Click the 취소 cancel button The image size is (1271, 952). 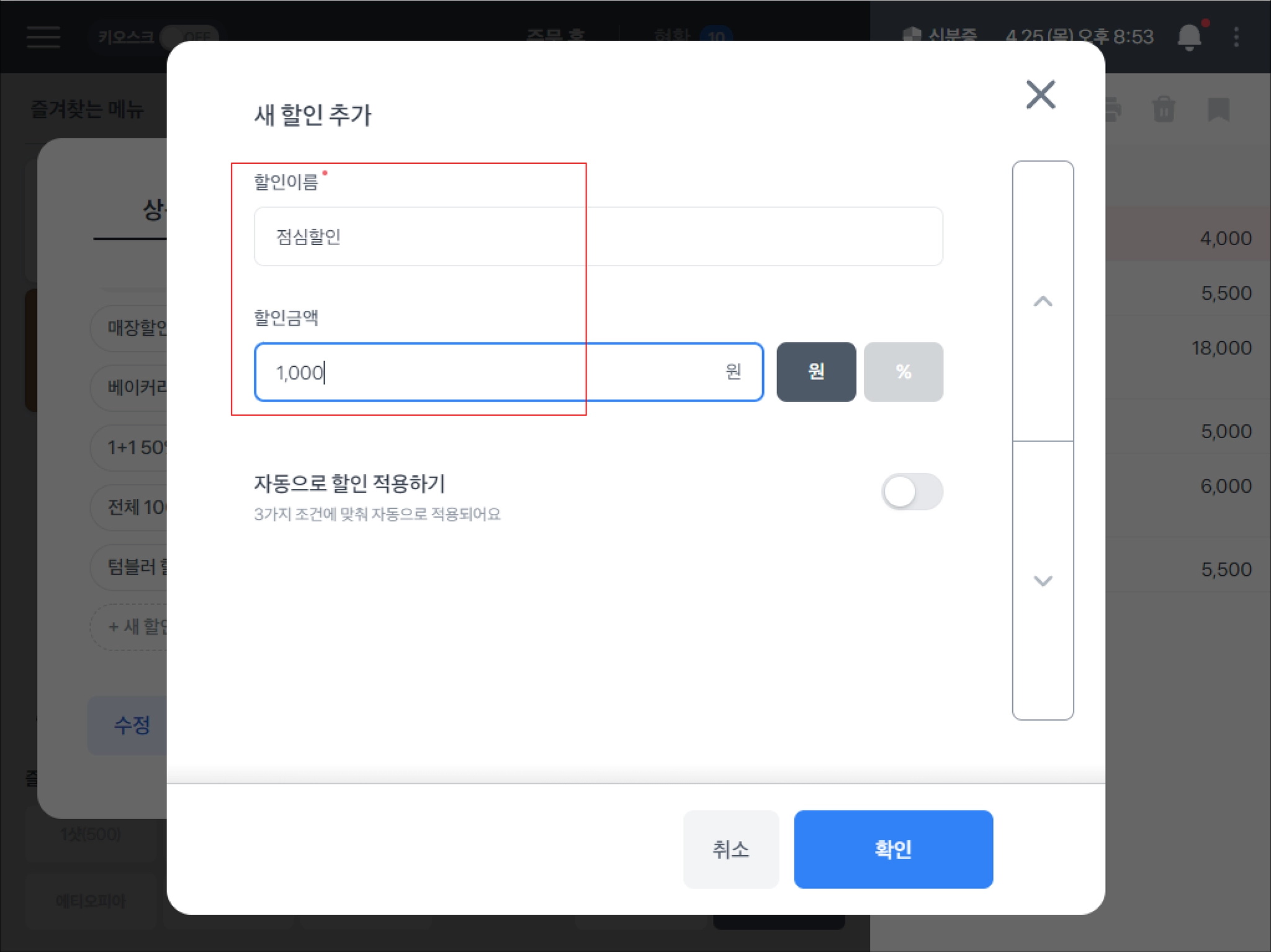coord(730,848)
